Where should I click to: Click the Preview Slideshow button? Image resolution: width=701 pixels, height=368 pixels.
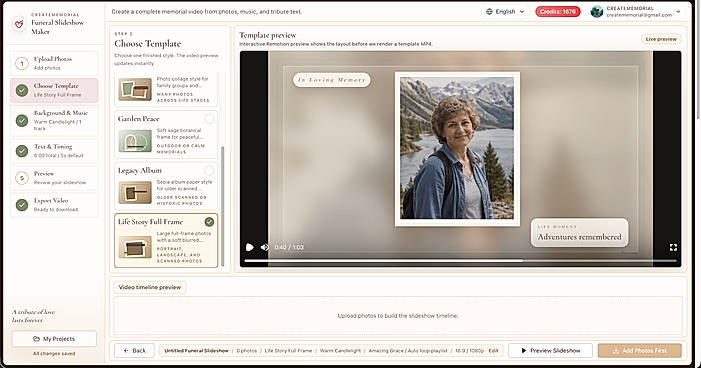pos(550,351)
